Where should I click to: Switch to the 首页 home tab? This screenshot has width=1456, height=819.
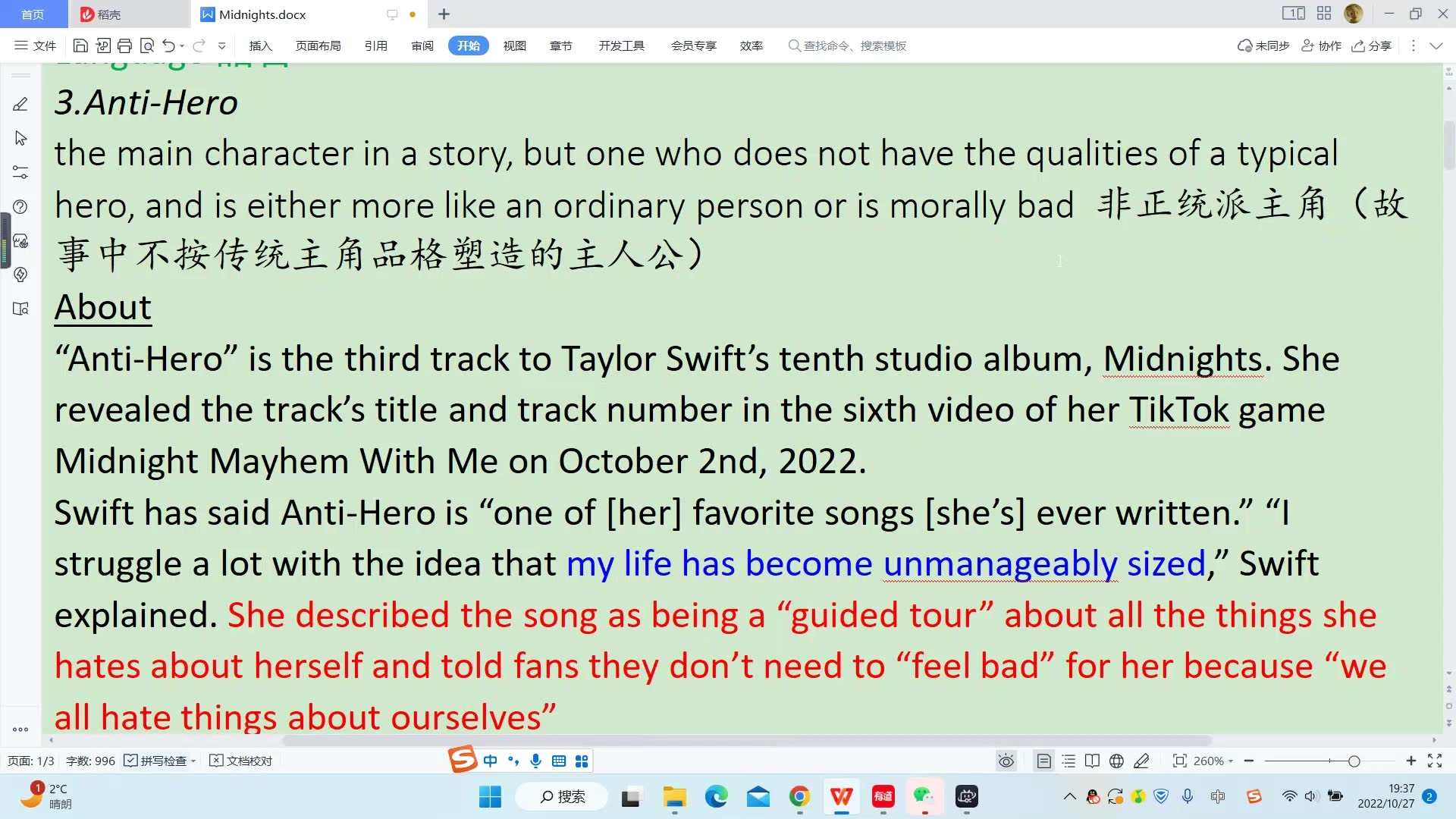33,14
